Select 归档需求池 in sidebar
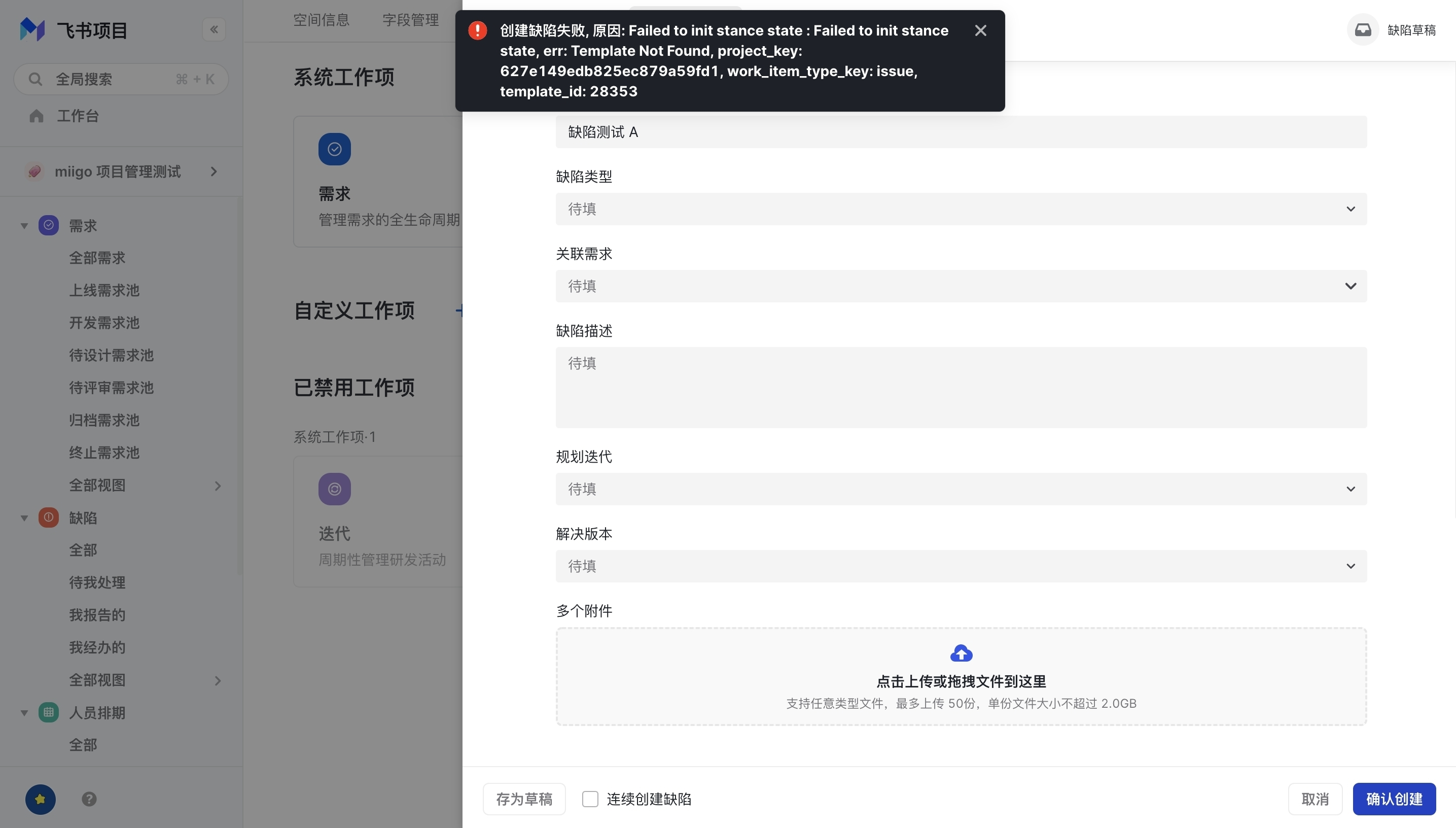 [x=104, y=420]
